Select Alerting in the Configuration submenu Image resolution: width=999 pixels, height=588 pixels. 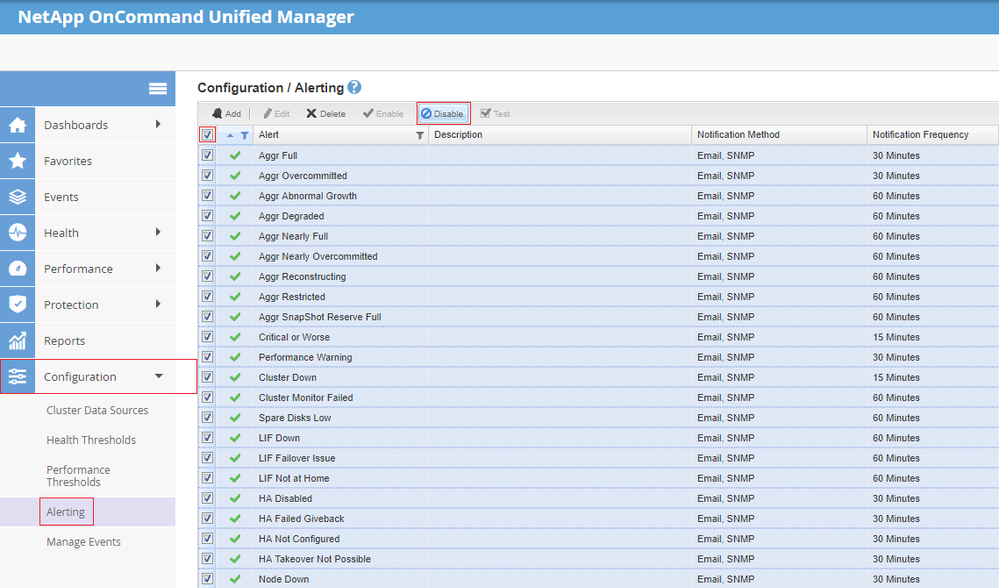tap(66, 512)
